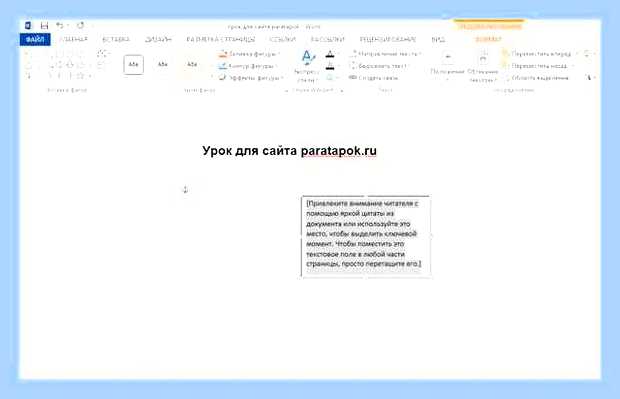Open the Заливка фигуры dropdown arrow
The height and width of the screenshot is (399, 620).
click(x=278, y=54)
